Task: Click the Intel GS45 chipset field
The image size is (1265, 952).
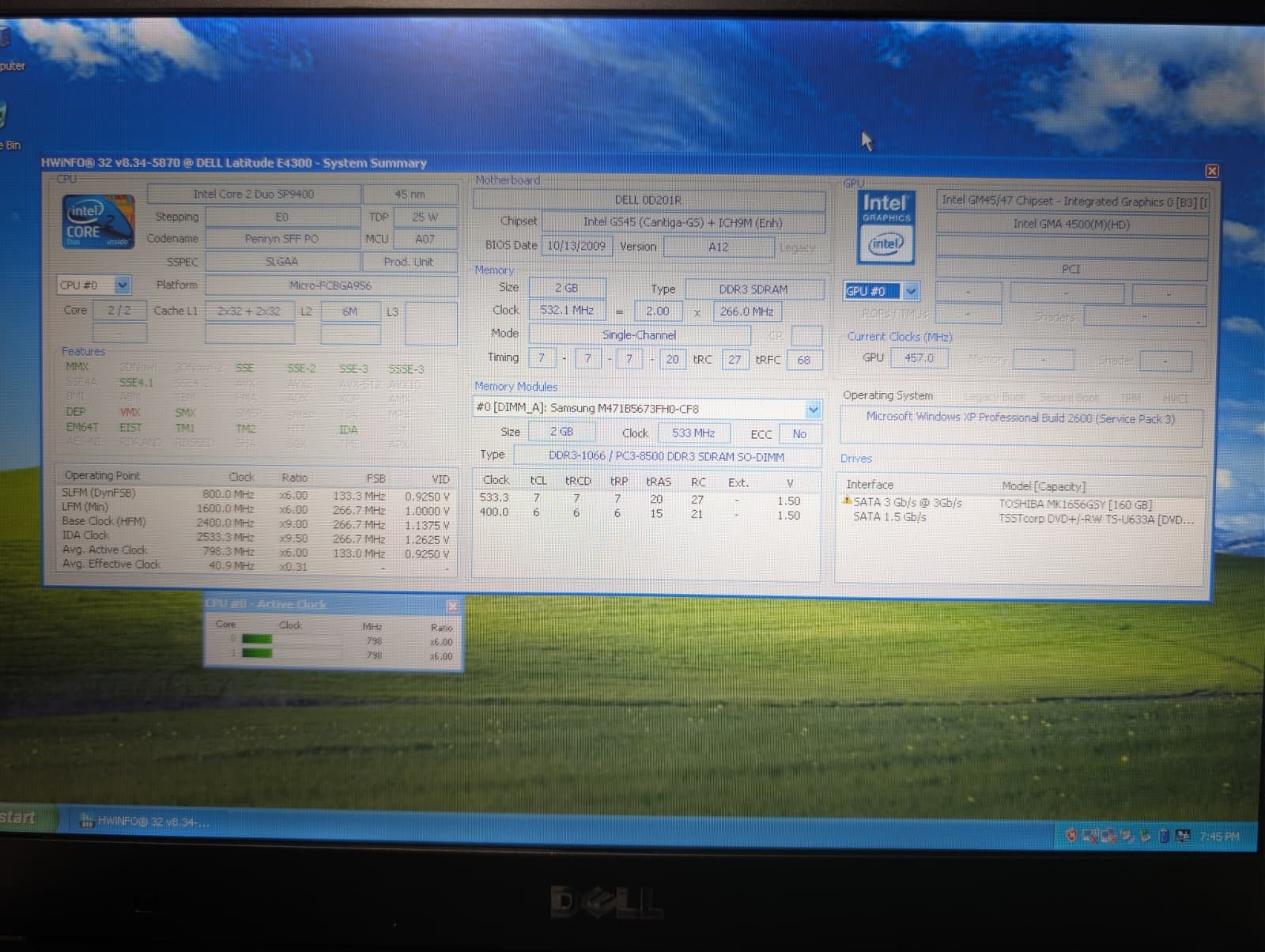Action: (683, 223)
